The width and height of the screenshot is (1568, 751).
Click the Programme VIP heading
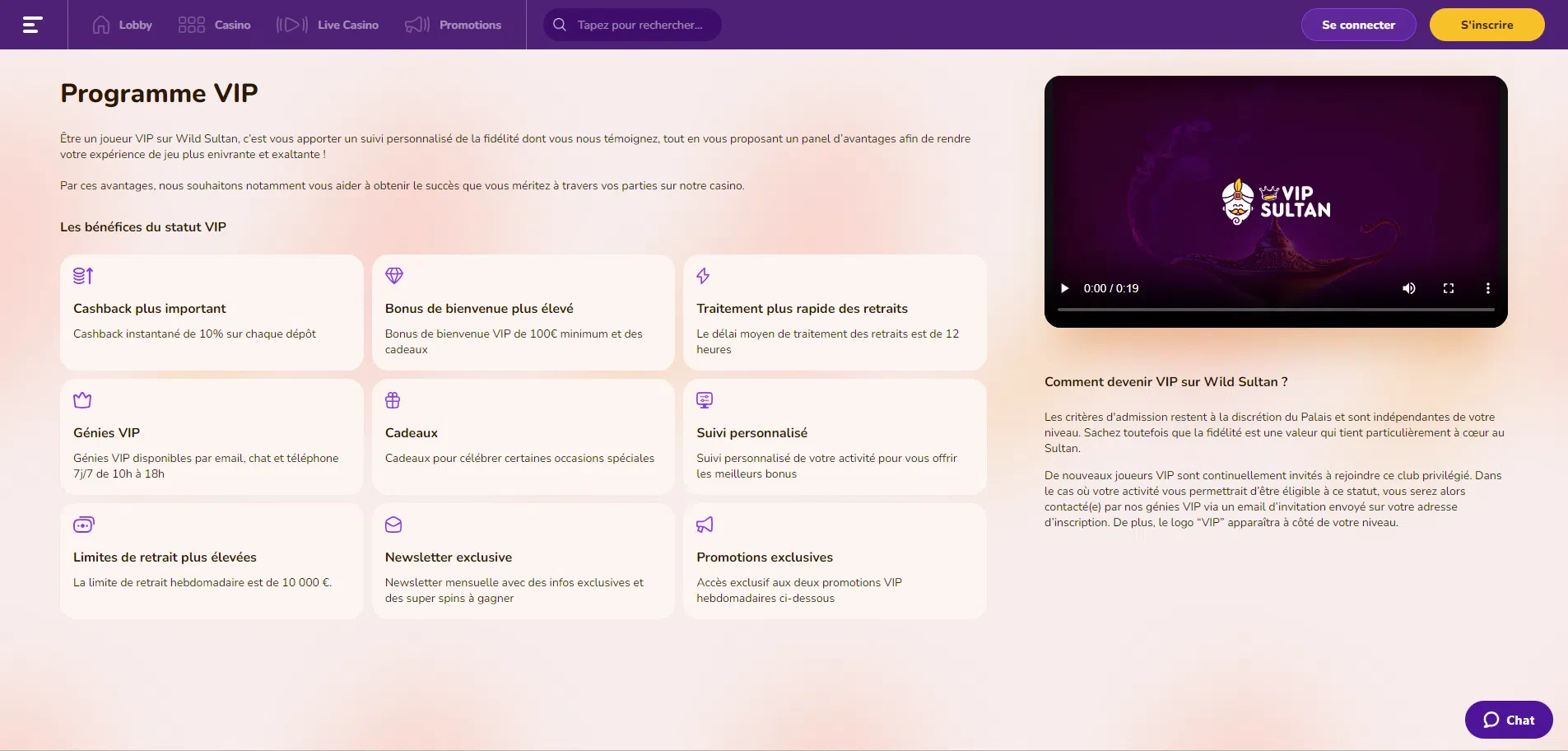(x=159, y=93)
